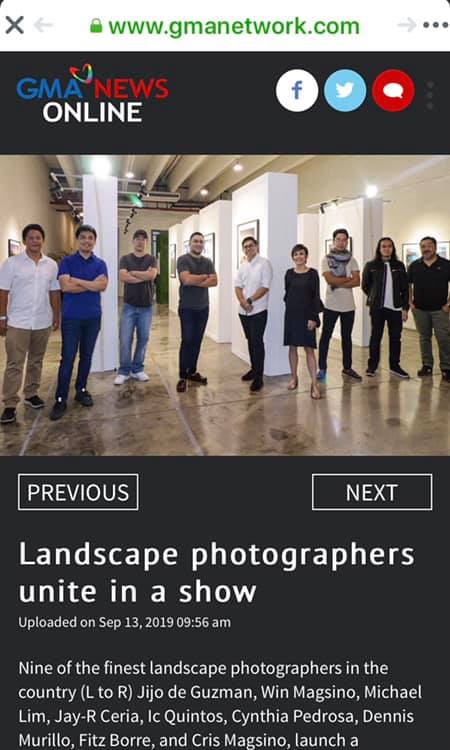Screen dimensions: 450x750
Task: Tap the caption paragraph starting 'Nine of the finest'
Action: pyautogui.click(x=220, y=704)
